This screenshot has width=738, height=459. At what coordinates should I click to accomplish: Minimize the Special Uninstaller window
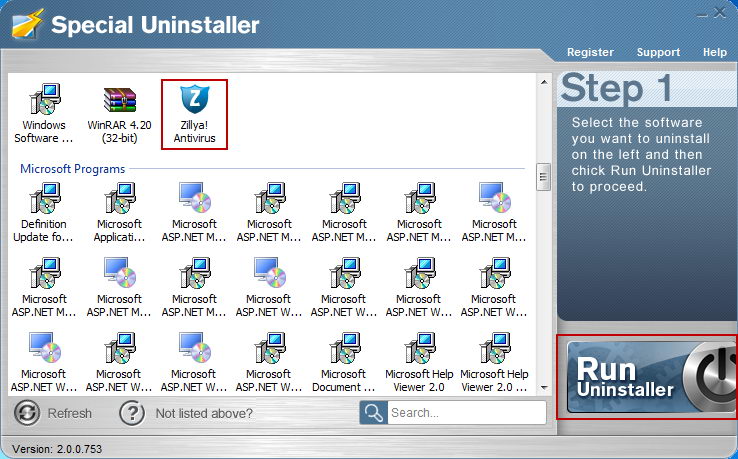coord(702,14)
